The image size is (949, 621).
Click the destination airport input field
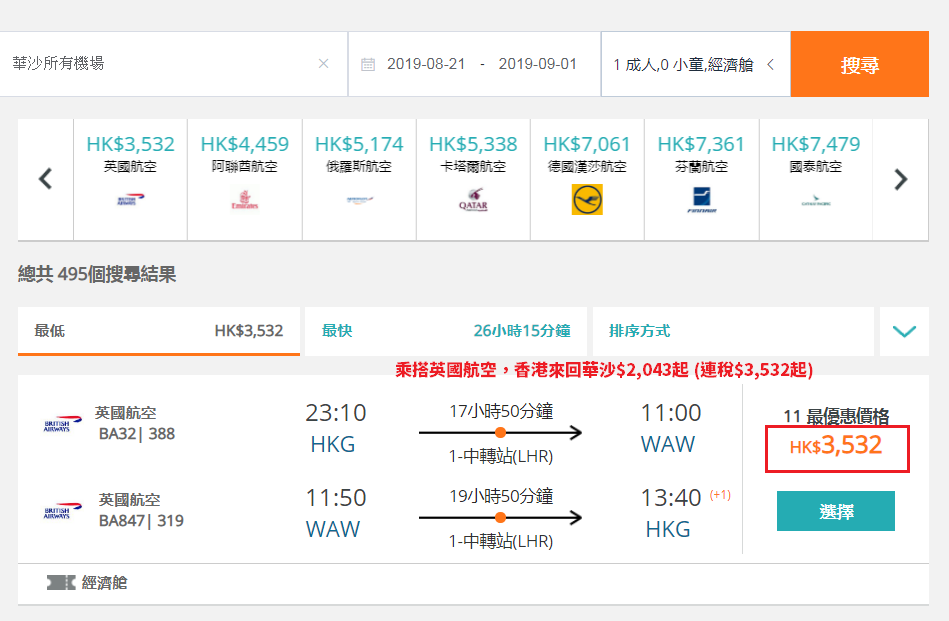[157, 64]
